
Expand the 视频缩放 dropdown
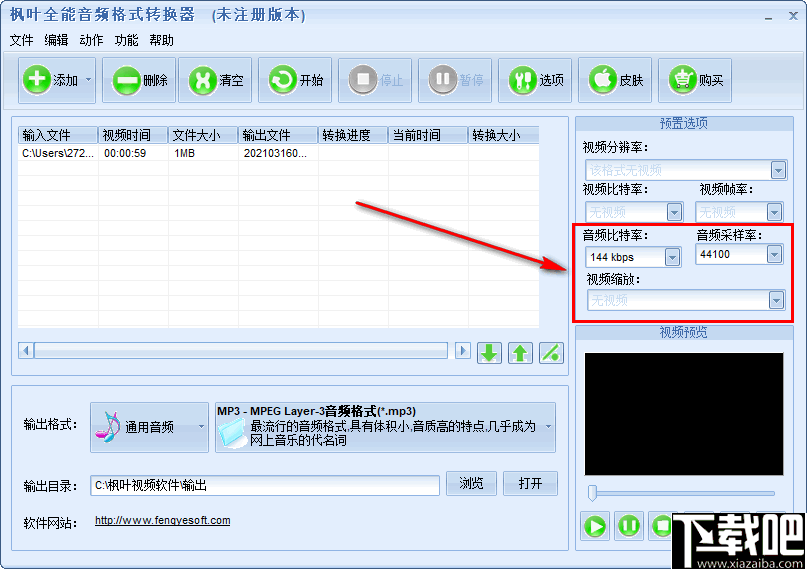[776, 300]
